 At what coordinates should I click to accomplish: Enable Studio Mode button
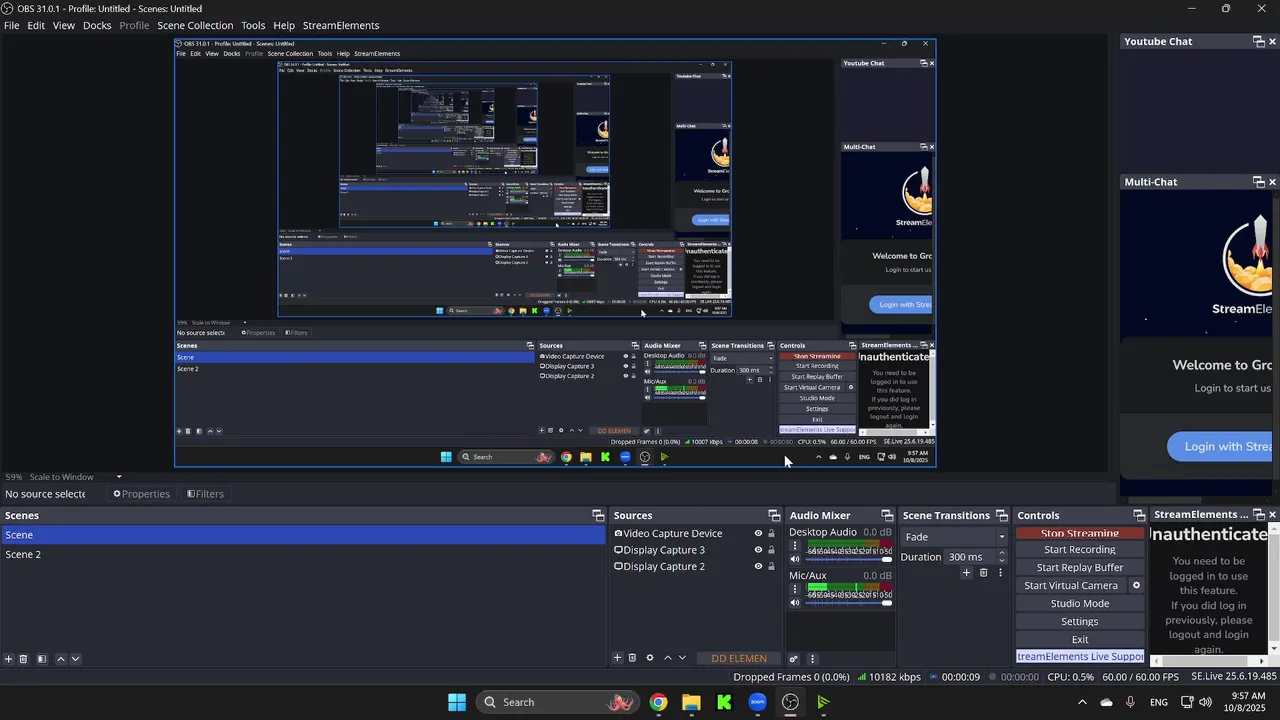pyautogui.click(x=1080, y=604)
